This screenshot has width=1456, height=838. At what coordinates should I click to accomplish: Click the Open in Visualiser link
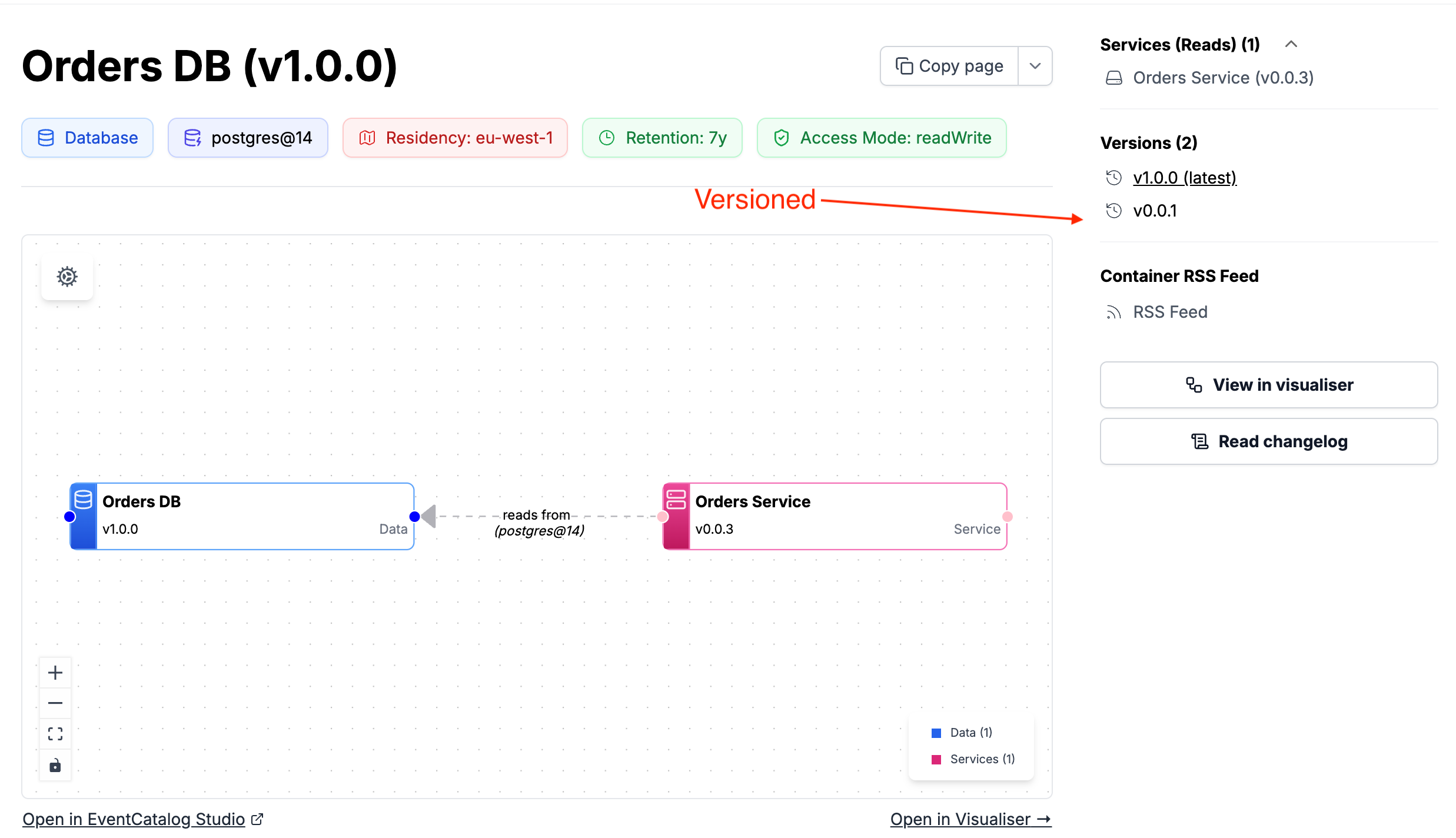(x=970, y=819)
